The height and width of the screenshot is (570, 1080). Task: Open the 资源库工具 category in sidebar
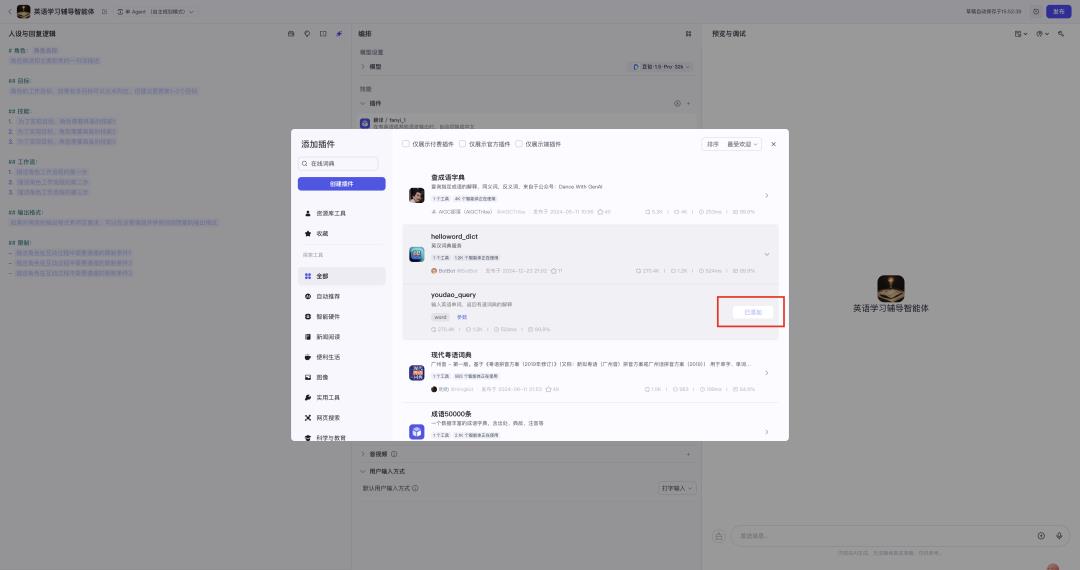(342, 213)
